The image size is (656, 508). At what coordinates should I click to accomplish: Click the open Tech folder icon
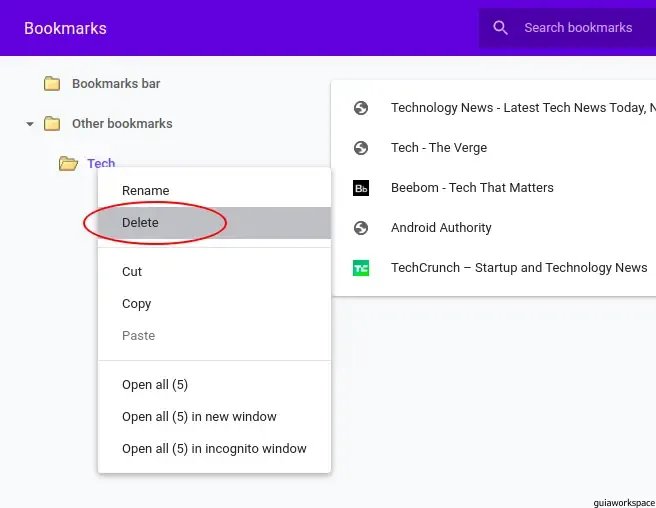(x=68, y=163)
